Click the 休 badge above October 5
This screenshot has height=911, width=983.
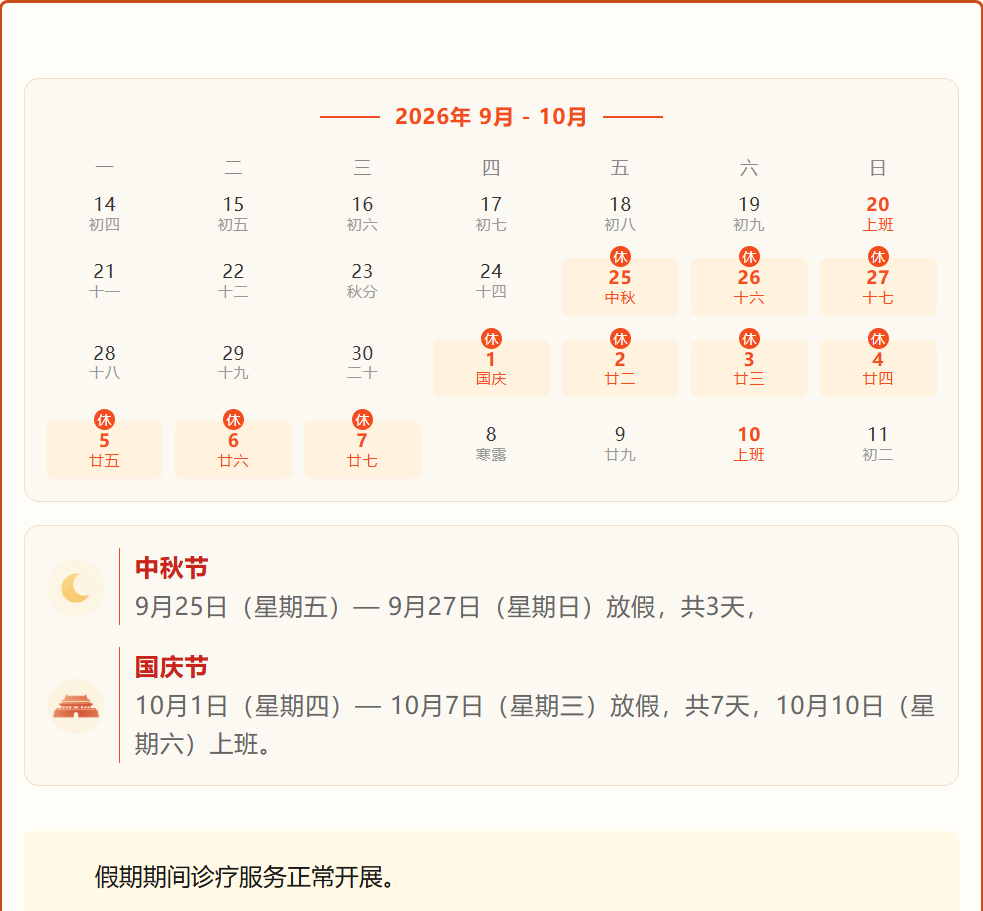click(104, 419)
